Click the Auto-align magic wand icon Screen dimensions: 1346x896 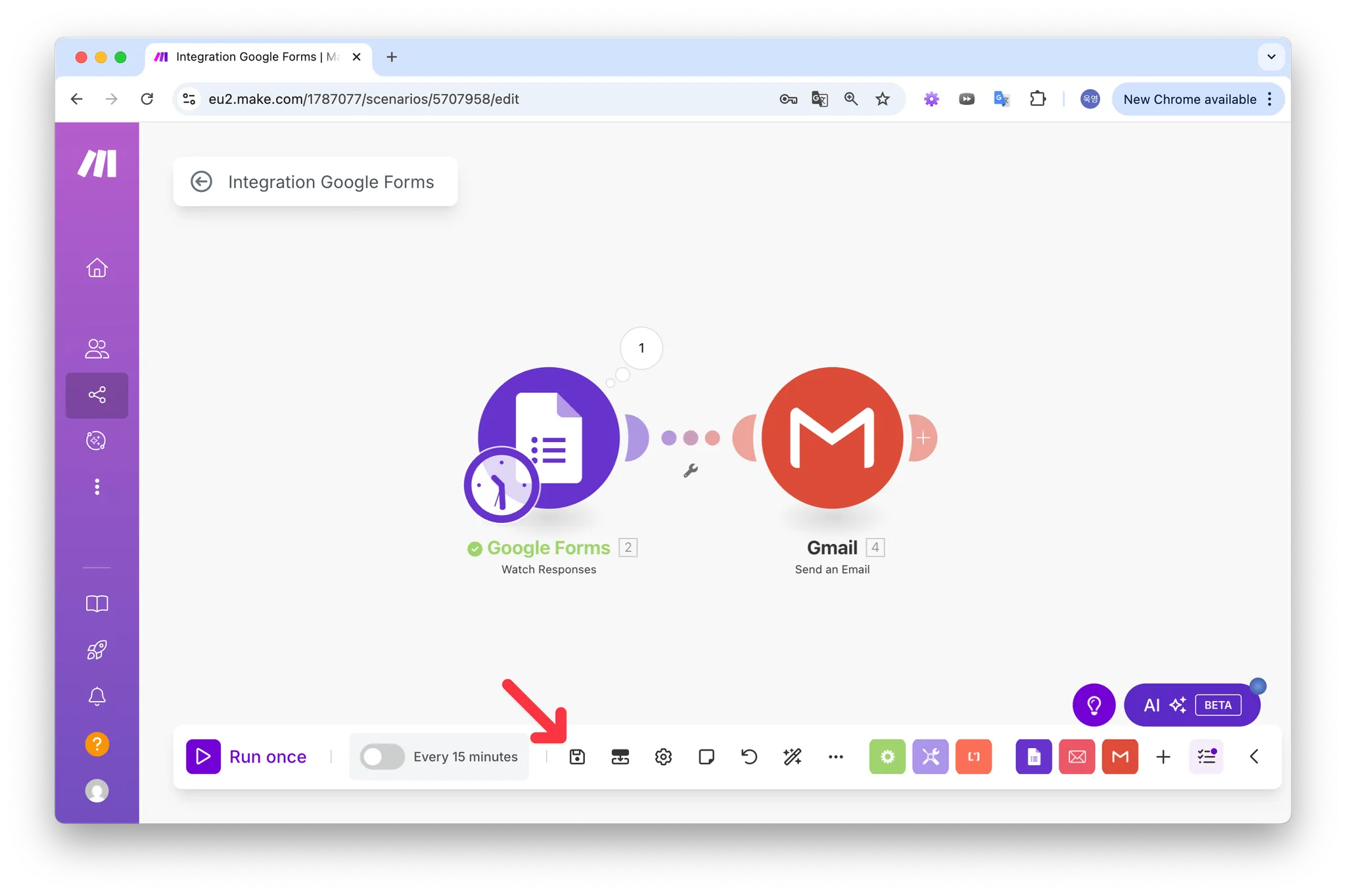[x=793, y=757]
